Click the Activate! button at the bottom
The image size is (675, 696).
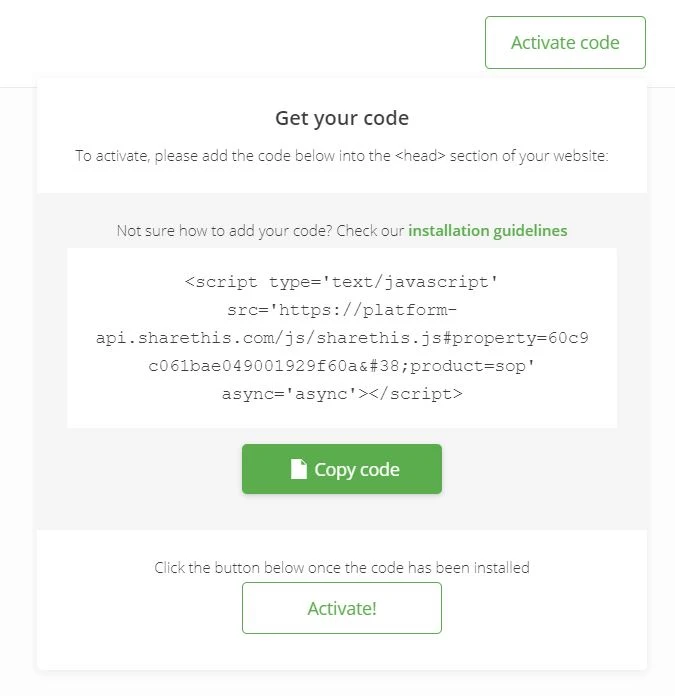[x=342, y=608]
